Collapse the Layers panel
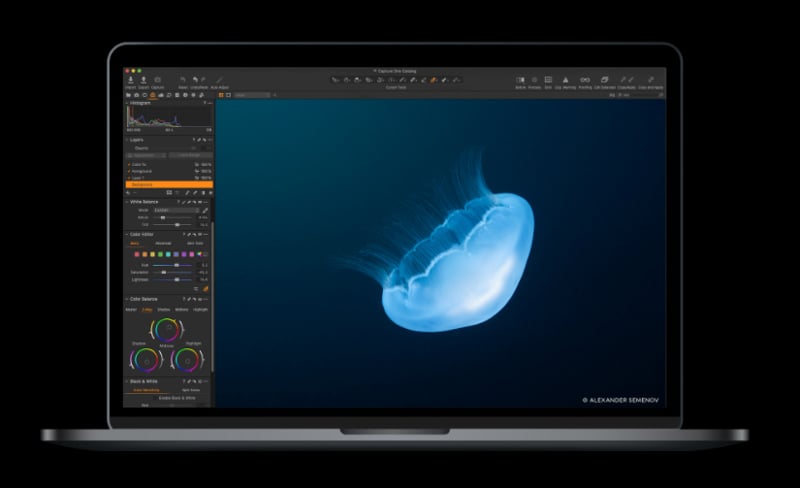 click(x=127, y=139)
